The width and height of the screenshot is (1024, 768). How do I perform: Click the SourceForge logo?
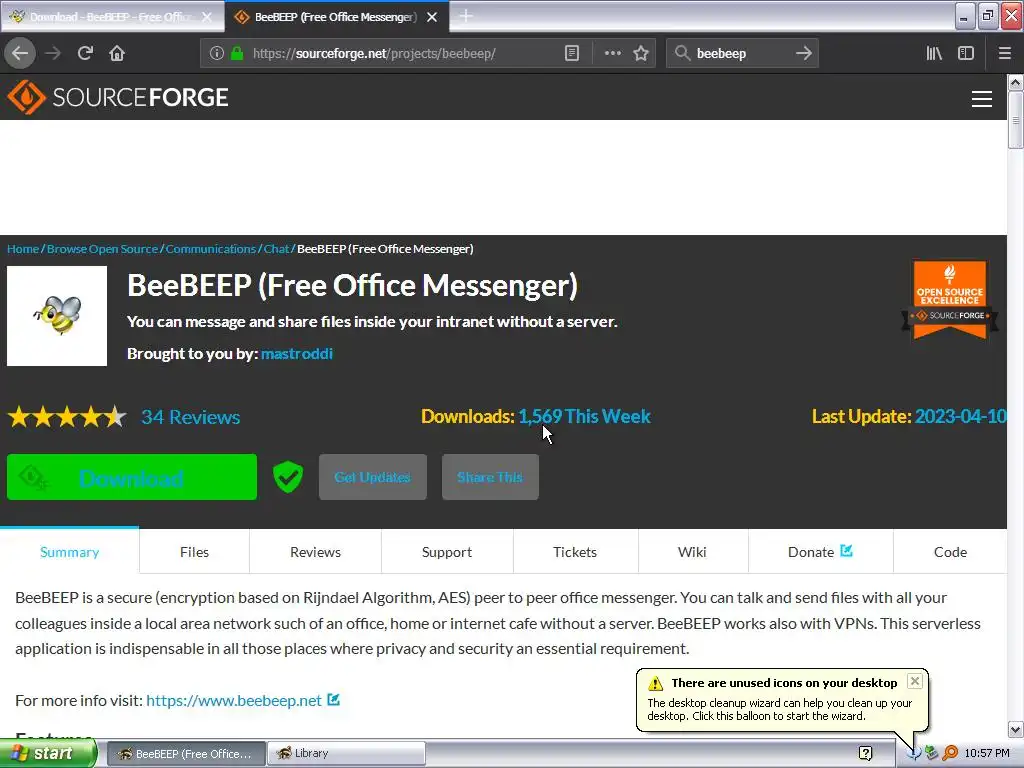click(x=118, y=97)
